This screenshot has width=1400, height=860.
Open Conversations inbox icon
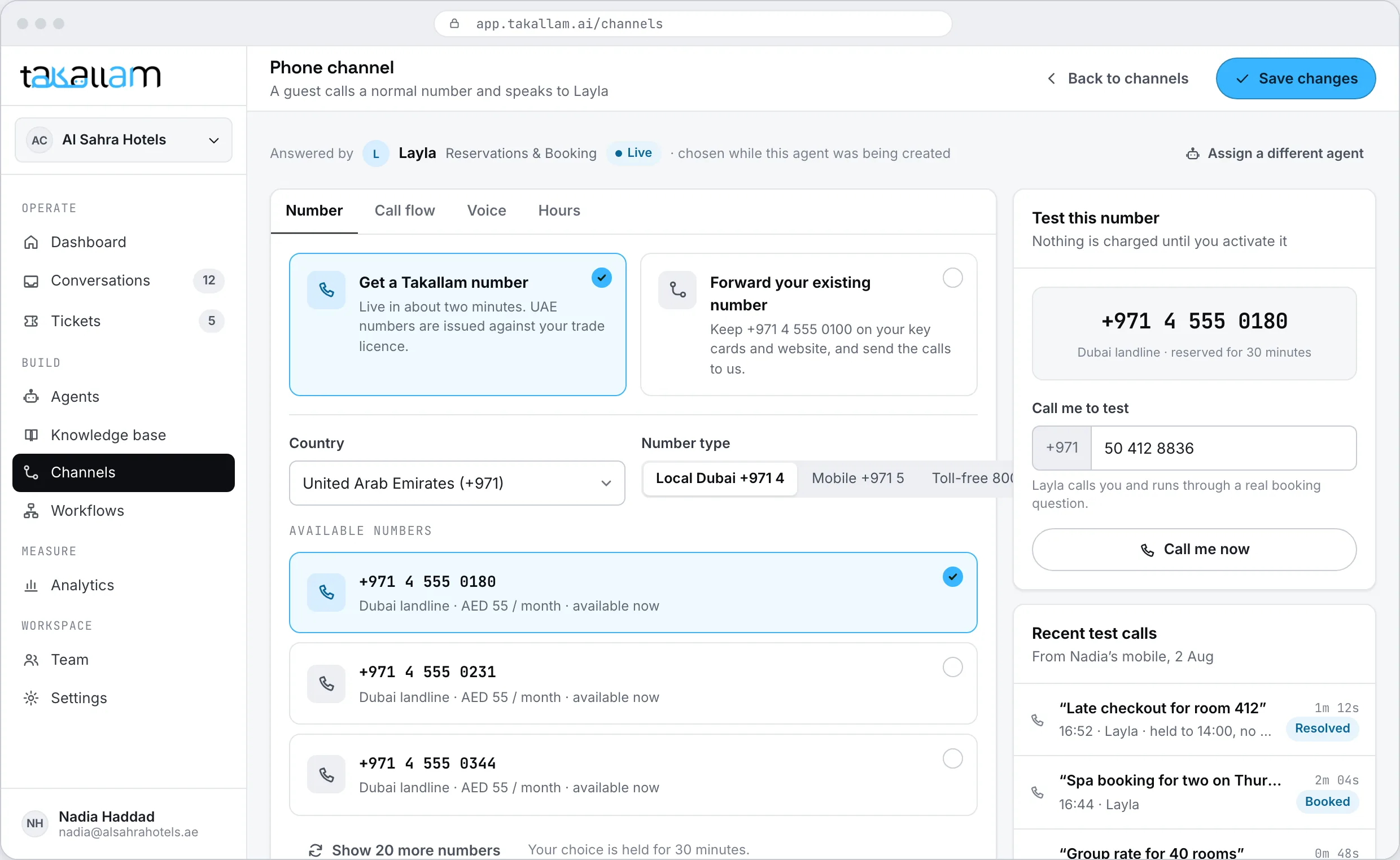[30, 281]
